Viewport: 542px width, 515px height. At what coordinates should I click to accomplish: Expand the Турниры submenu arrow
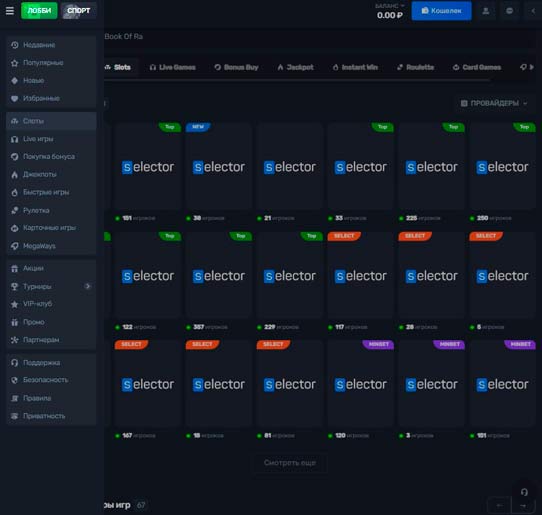88,286
